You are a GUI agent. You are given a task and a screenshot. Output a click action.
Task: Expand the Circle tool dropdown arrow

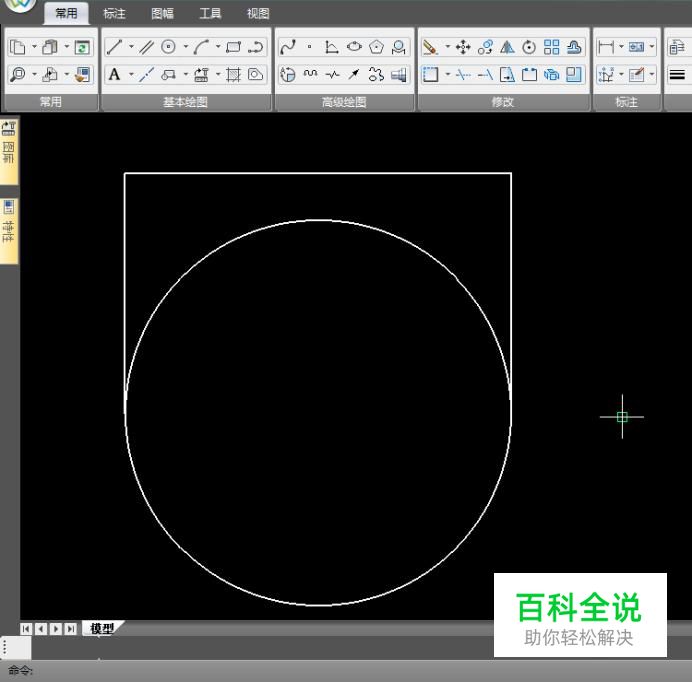click(x=186, y=46)
